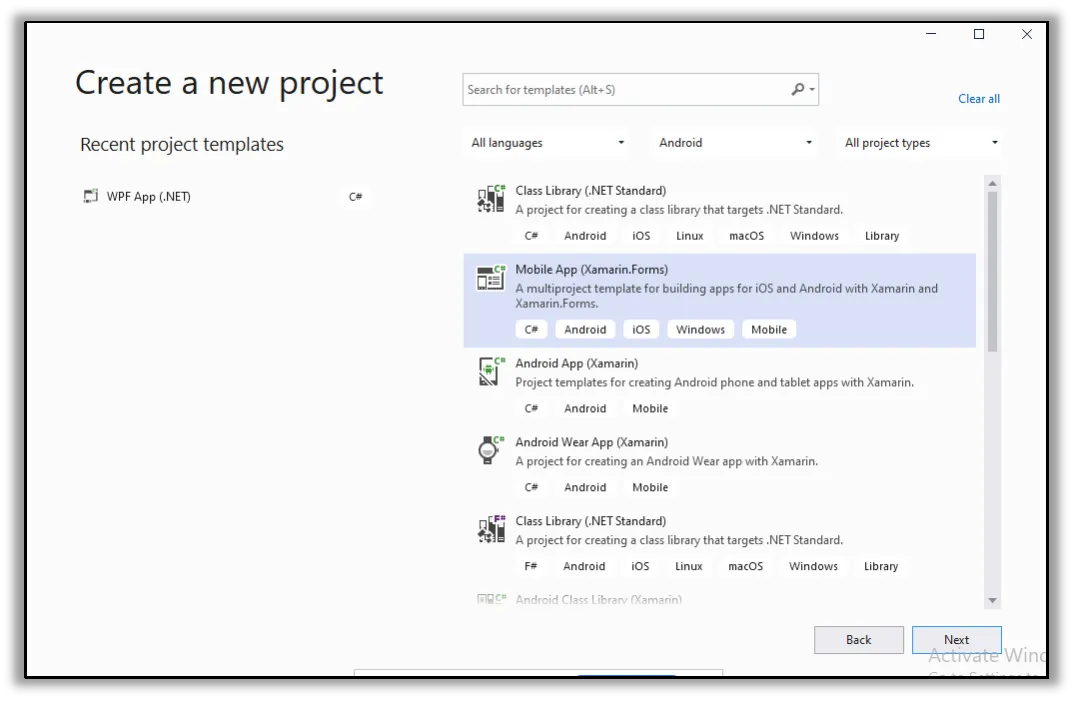Image resolution: width=1075 pixels, height=701 pixels.
Task: Click the Linux tag in the C# Class Library row
Action: tap(690, 236)
